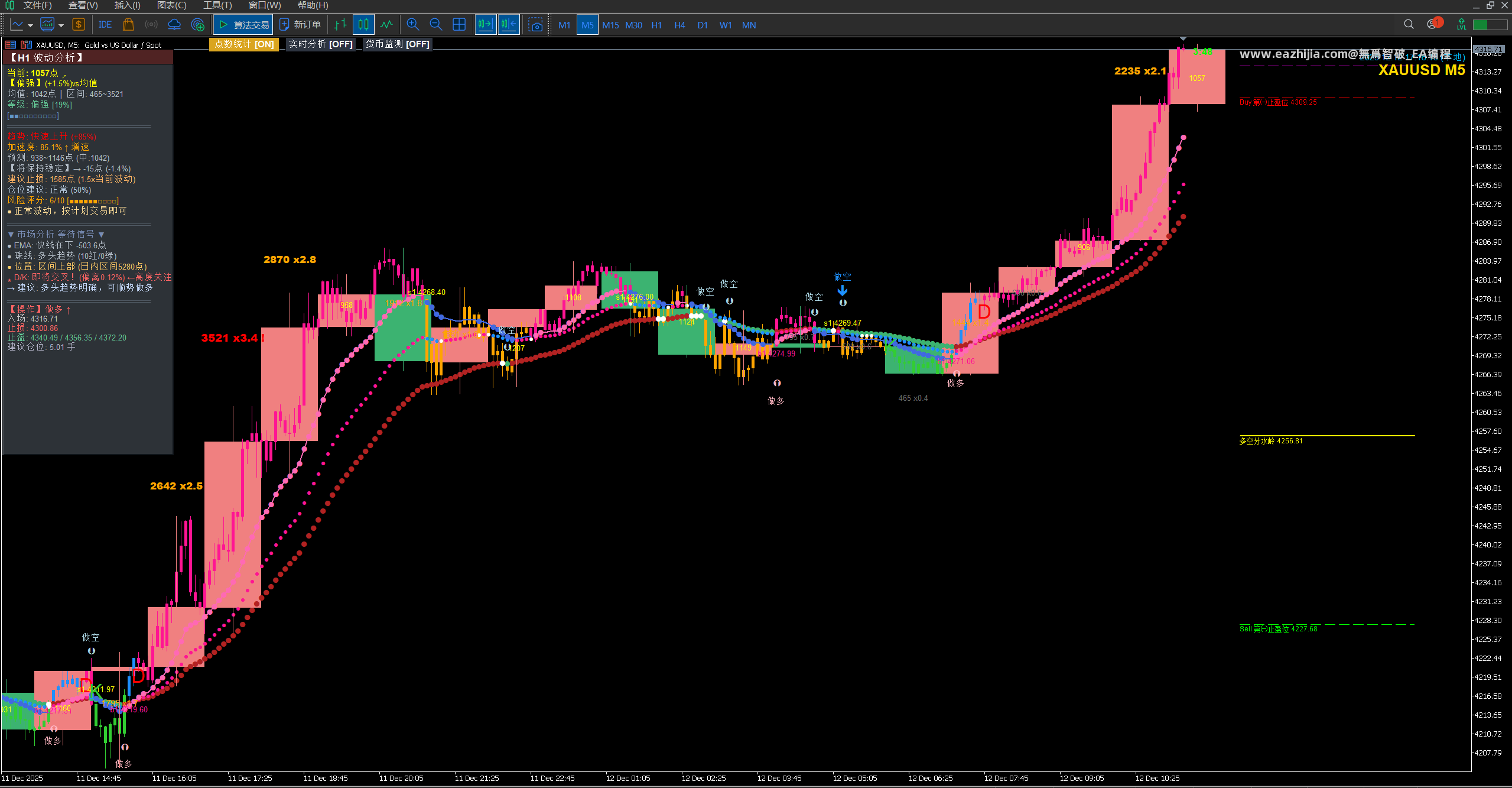Click the 2235 x2.1 range label
1512x788 pixels.
(1140, 71)
